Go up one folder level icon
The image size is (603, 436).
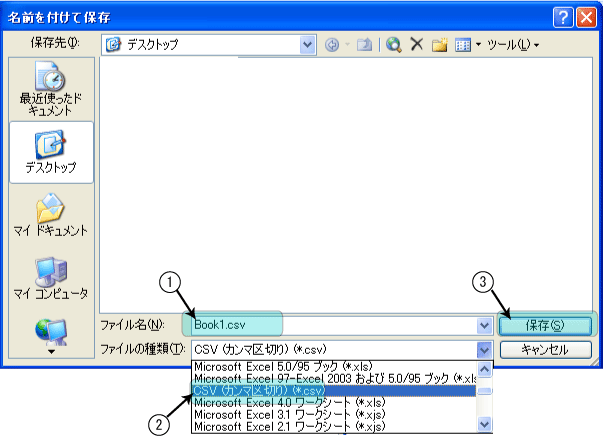[x=364, y=45]
